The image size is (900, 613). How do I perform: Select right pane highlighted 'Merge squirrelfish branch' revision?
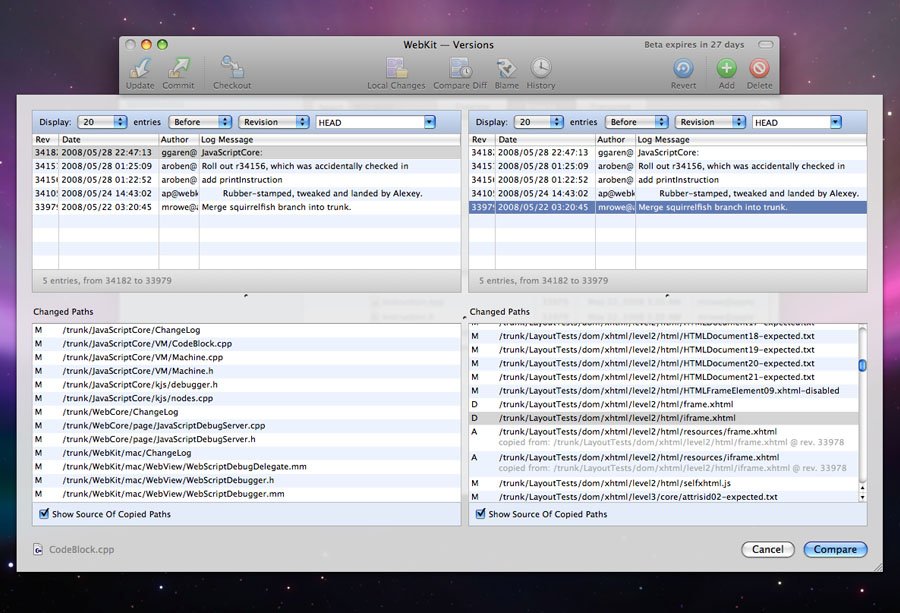[668, 208]
